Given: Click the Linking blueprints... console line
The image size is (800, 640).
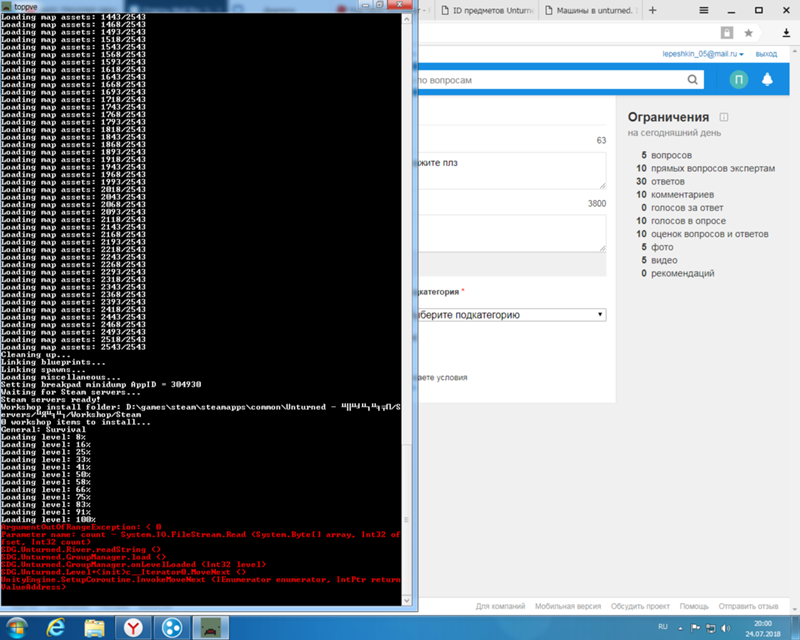Looking at the screenshot, I should pos(53,362).
